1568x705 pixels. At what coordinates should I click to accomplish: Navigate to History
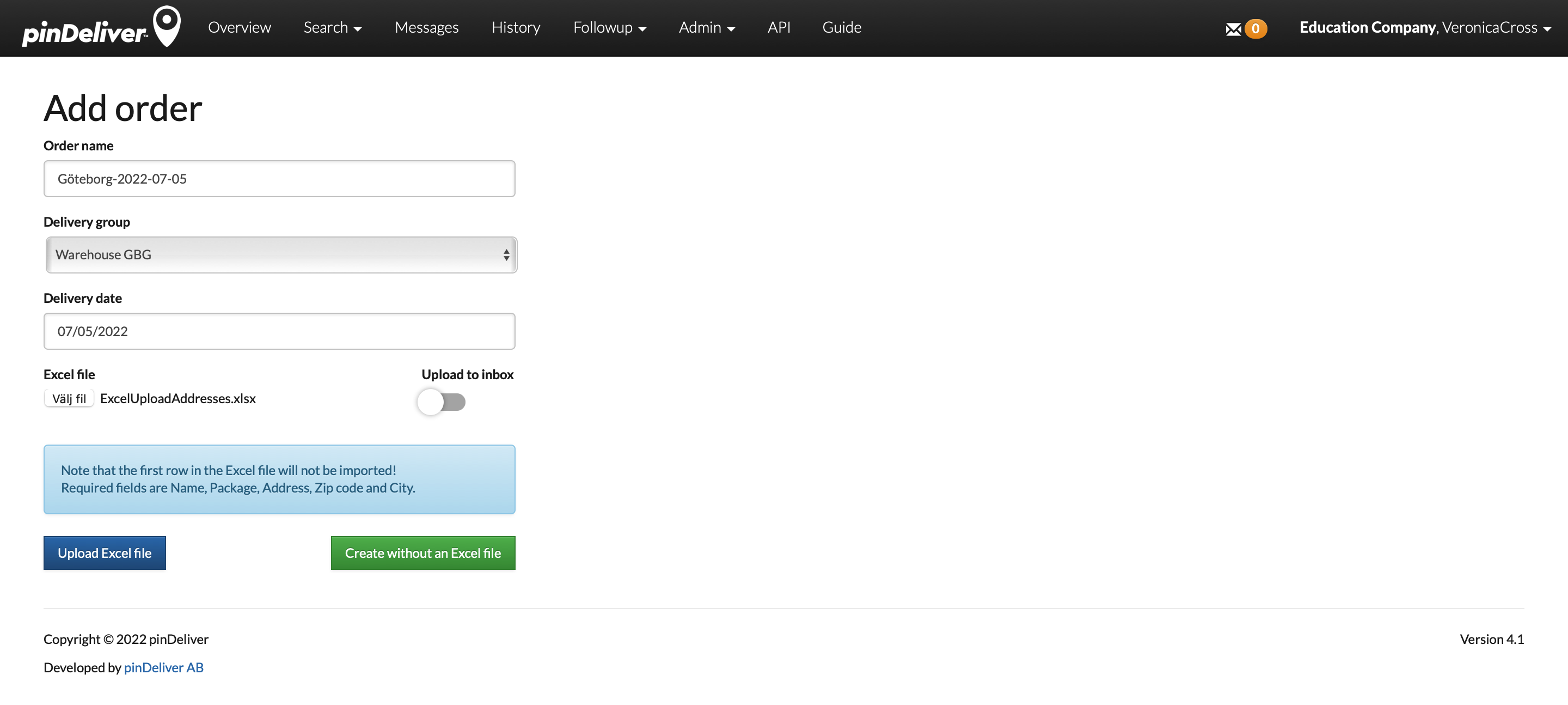(x=516, y=27)
